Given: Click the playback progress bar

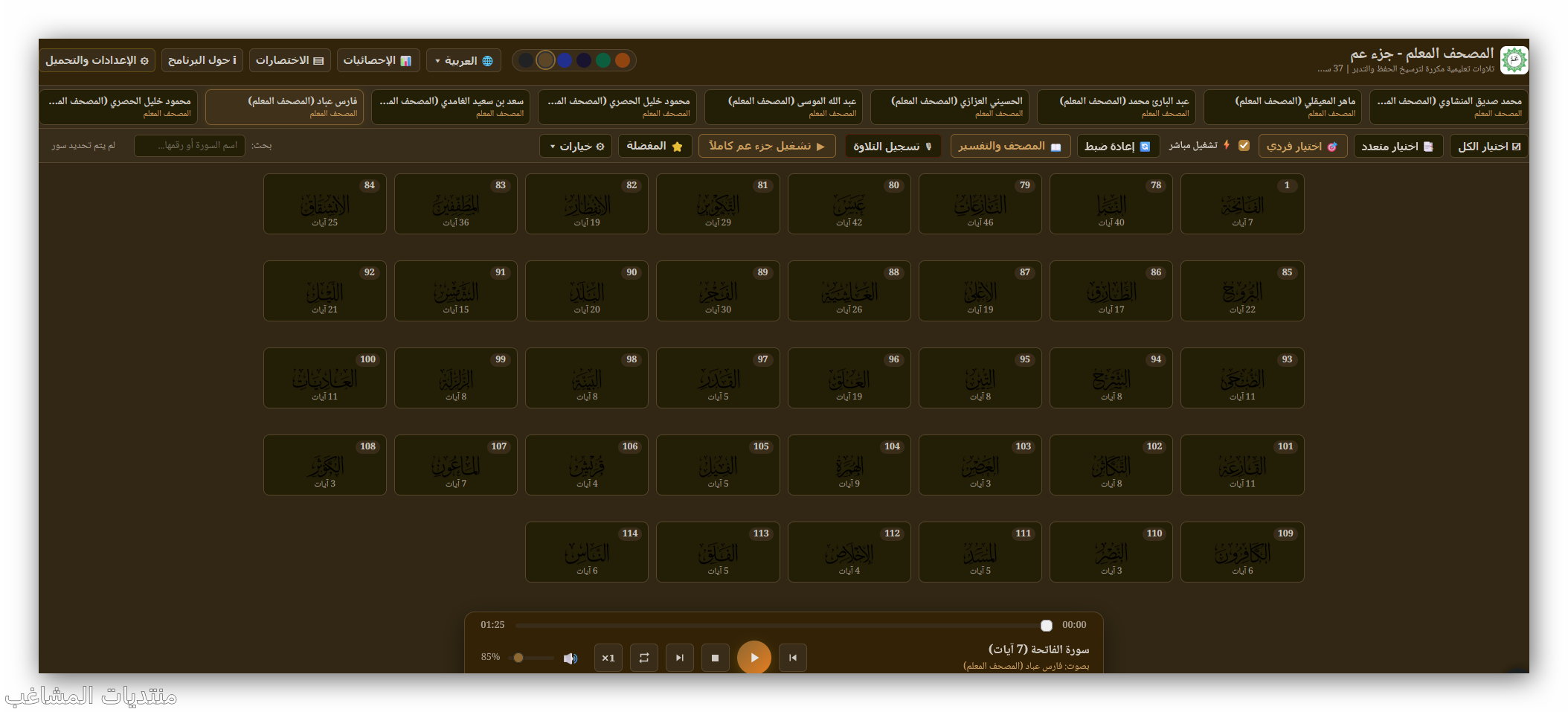Looking at the screenshot, I should pyautogui.click(x=783, y=625).
